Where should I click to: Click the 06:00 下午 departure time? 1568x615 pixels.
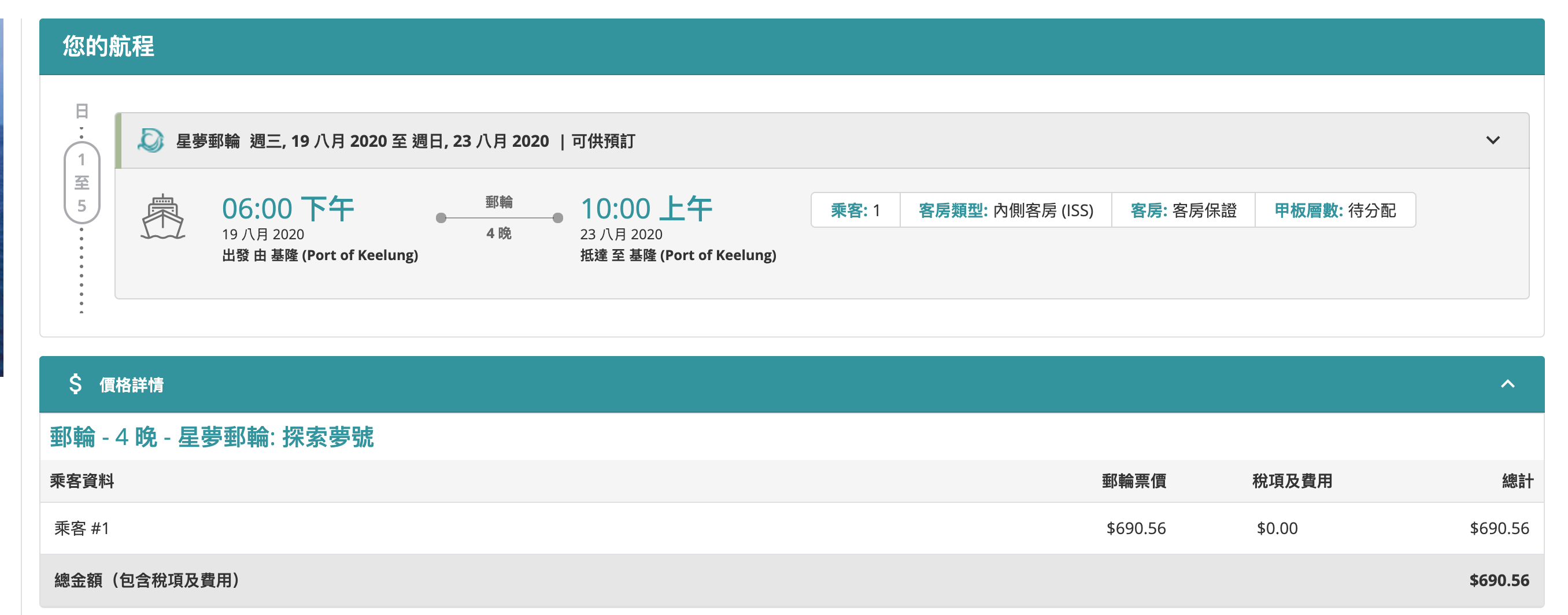tap(288, 209)
